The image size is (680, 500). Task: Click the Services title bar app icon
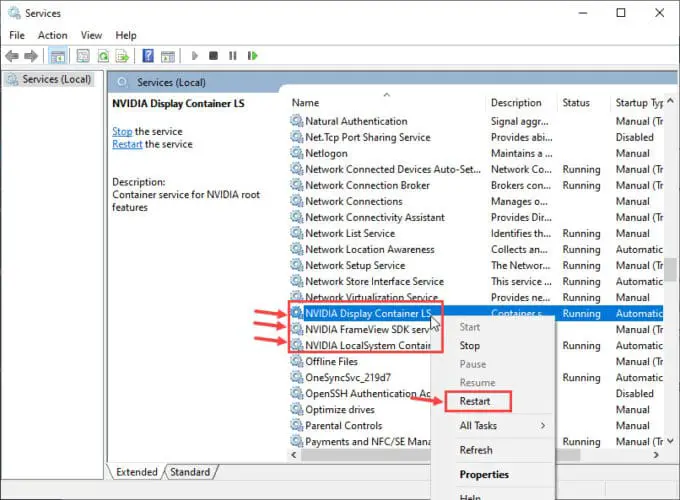click(x=14, y=13)
